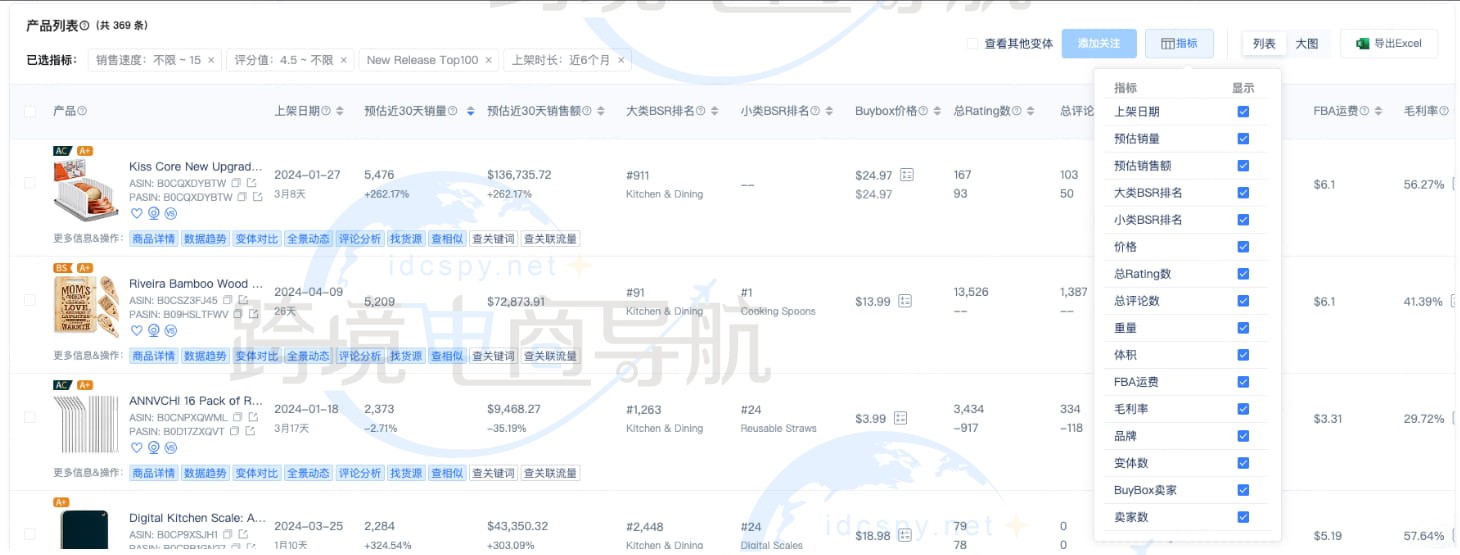Uncheck 卖家数 display checkbox
Screen dimensions: 1460x555
click(1243, 517)
